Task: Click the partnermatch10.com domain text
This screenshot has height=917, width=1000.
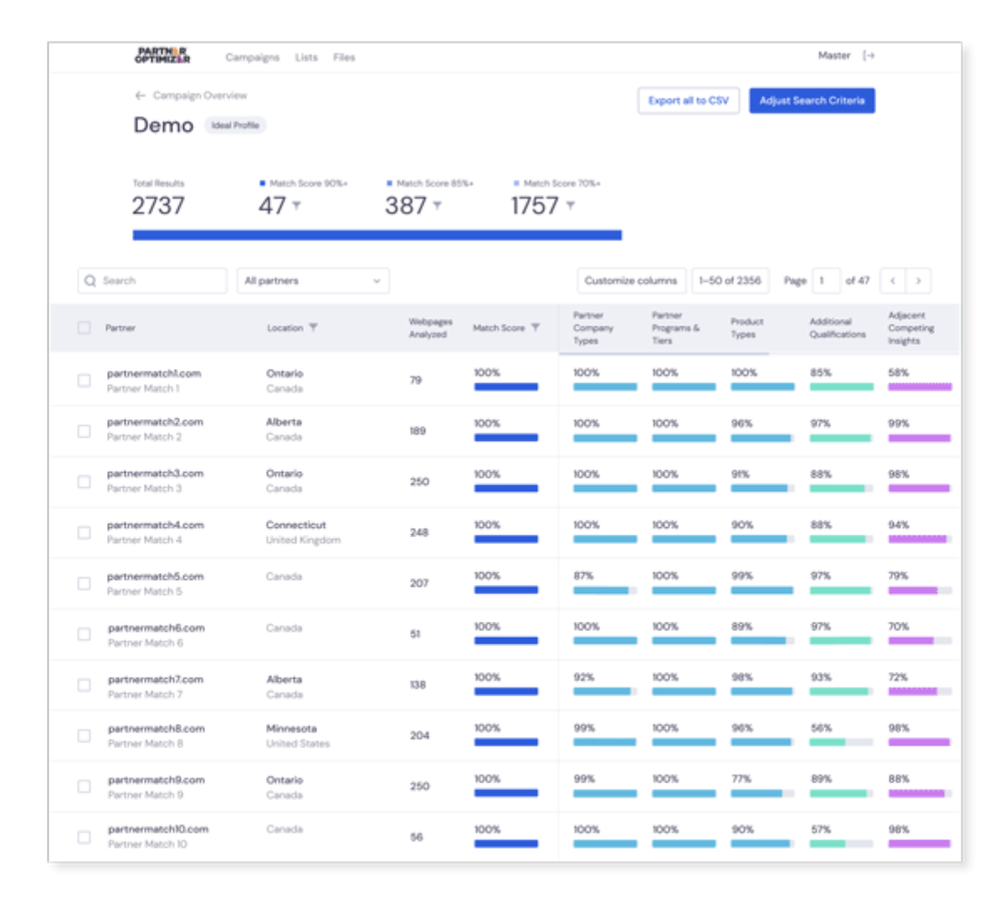Action: (158, 829)
